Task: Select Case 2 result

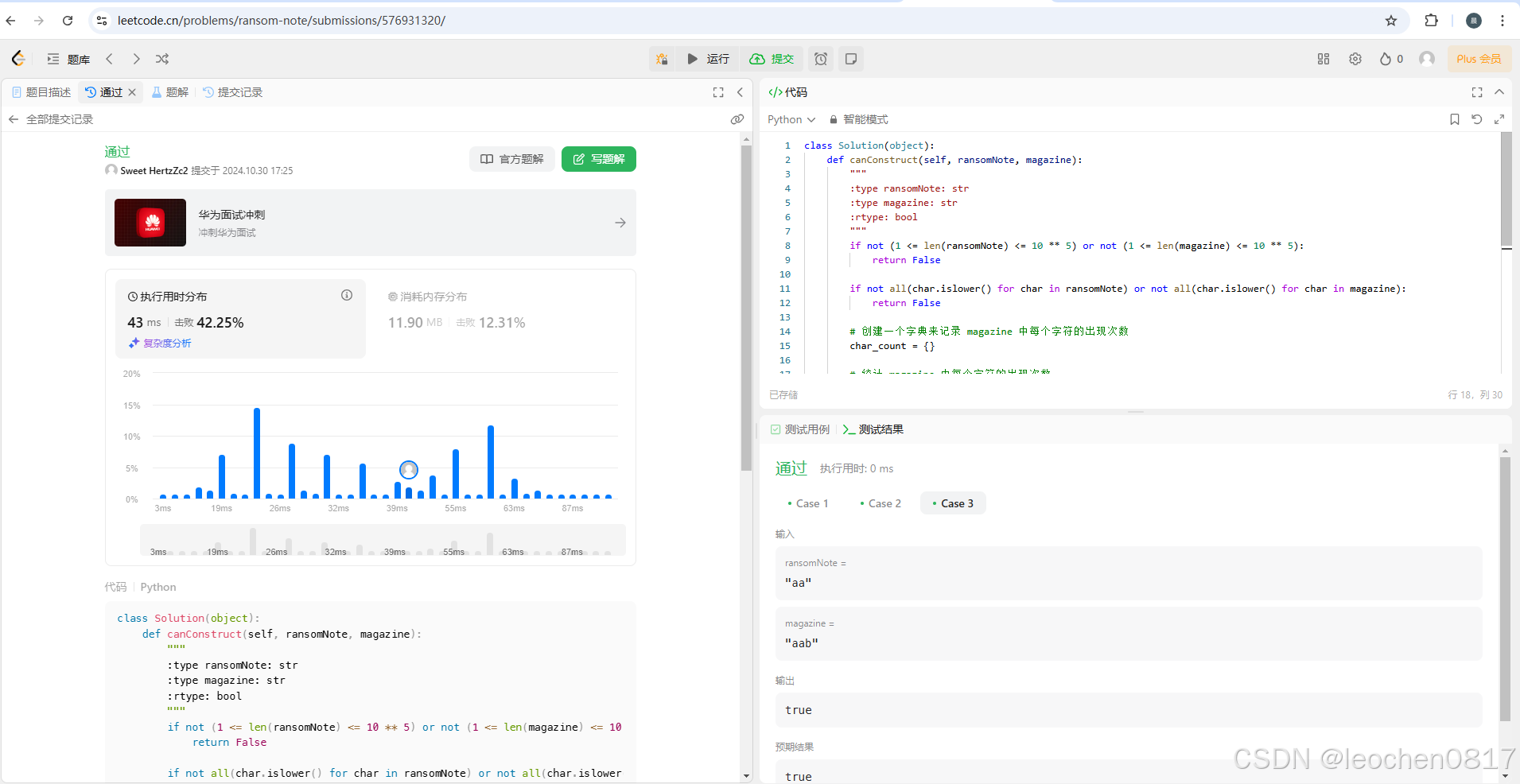Action: coord(881,503)
